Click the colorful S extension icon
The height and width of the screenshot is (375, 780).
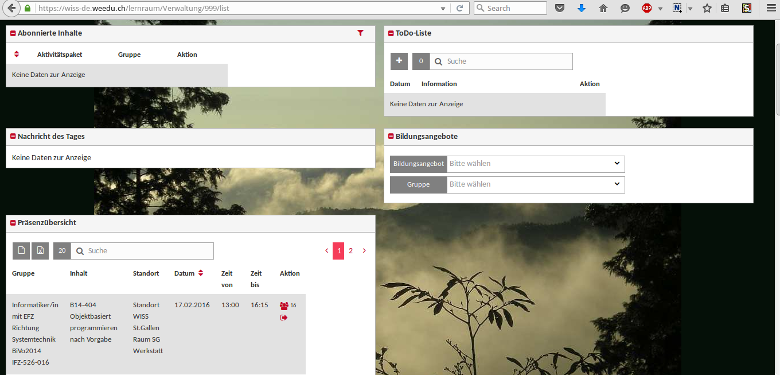point(746,8)
